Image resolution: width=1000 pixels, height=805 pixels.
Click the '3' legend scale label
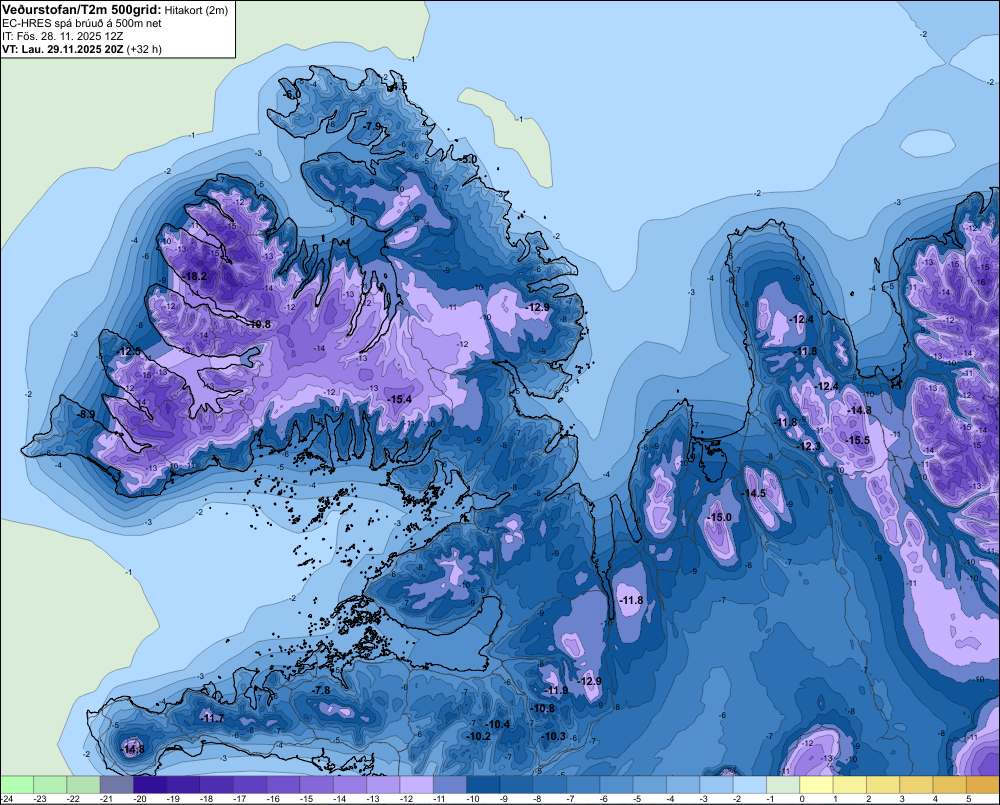coord(902,799)
